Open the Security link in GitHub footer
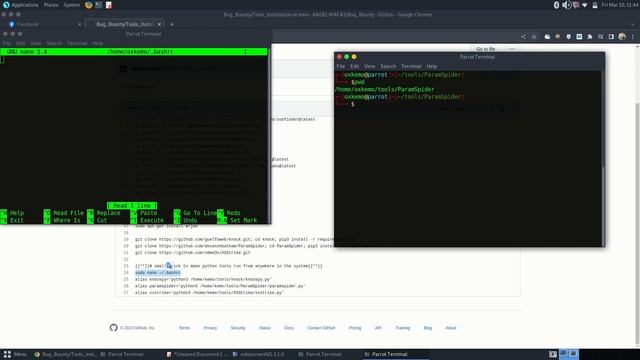Screen dimensions: 640x360 pyautogui.click(x=238, y=328)
